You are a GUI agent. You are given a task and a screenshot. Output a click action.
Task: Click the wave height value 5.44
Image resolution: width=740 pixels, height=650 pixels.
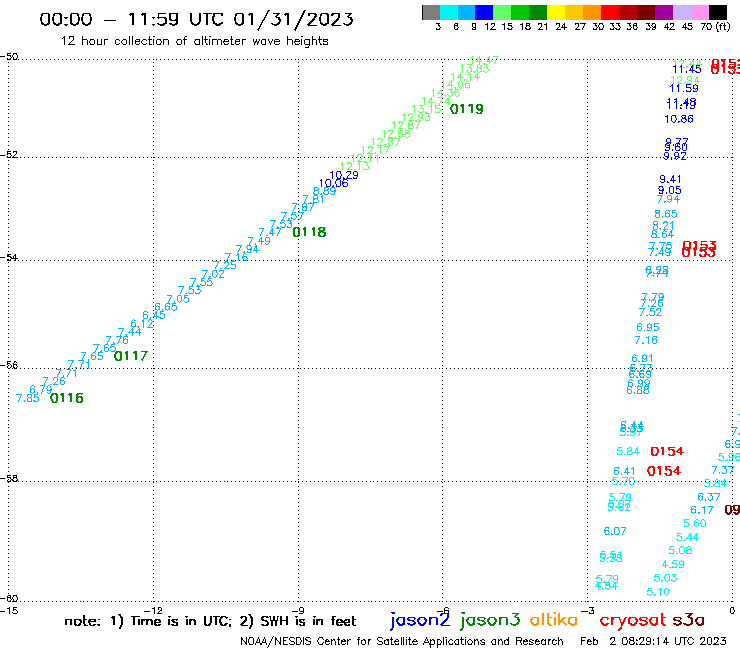687,538
